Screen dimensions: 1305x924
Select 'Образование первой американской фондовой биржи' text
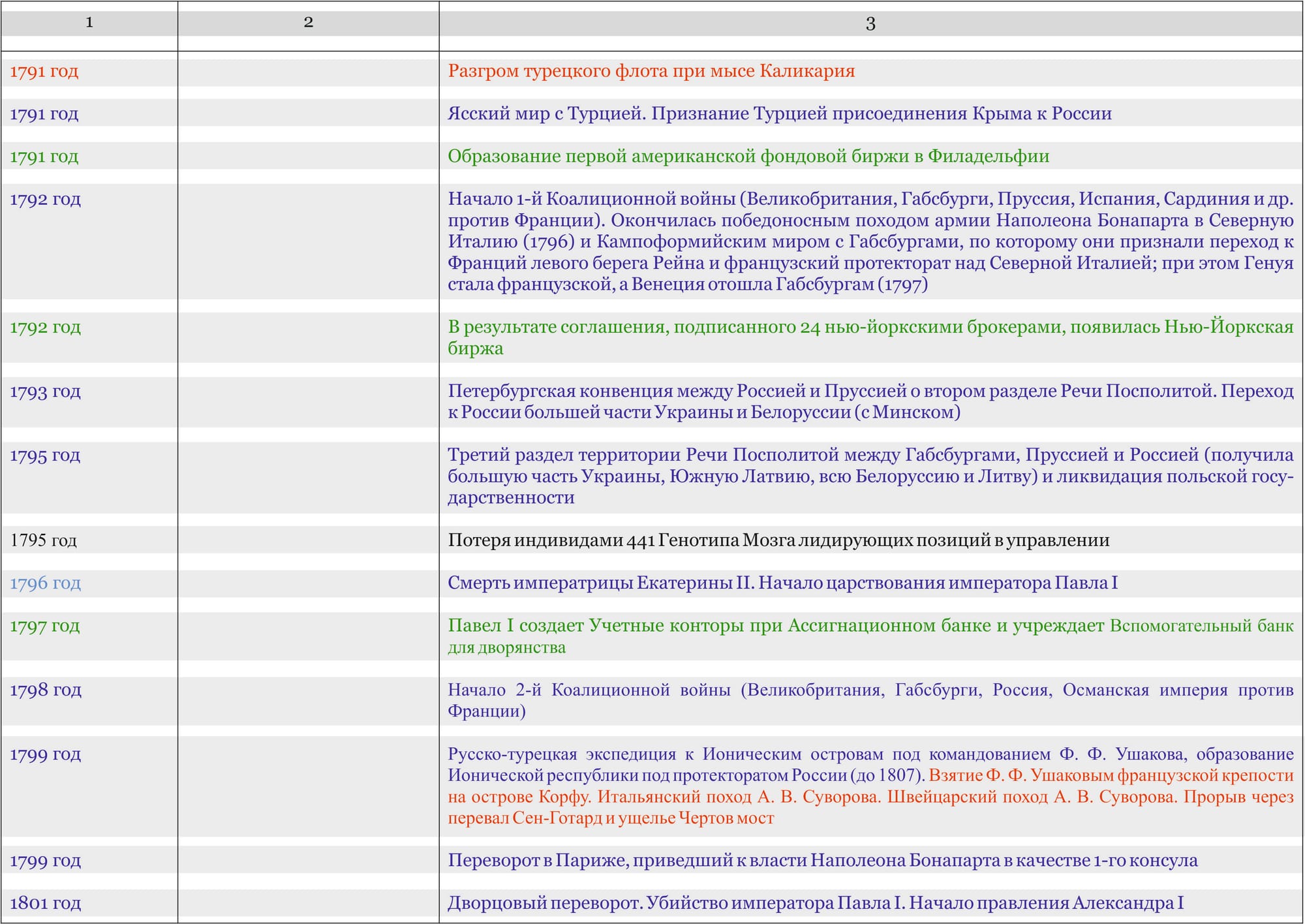(748, 157)
